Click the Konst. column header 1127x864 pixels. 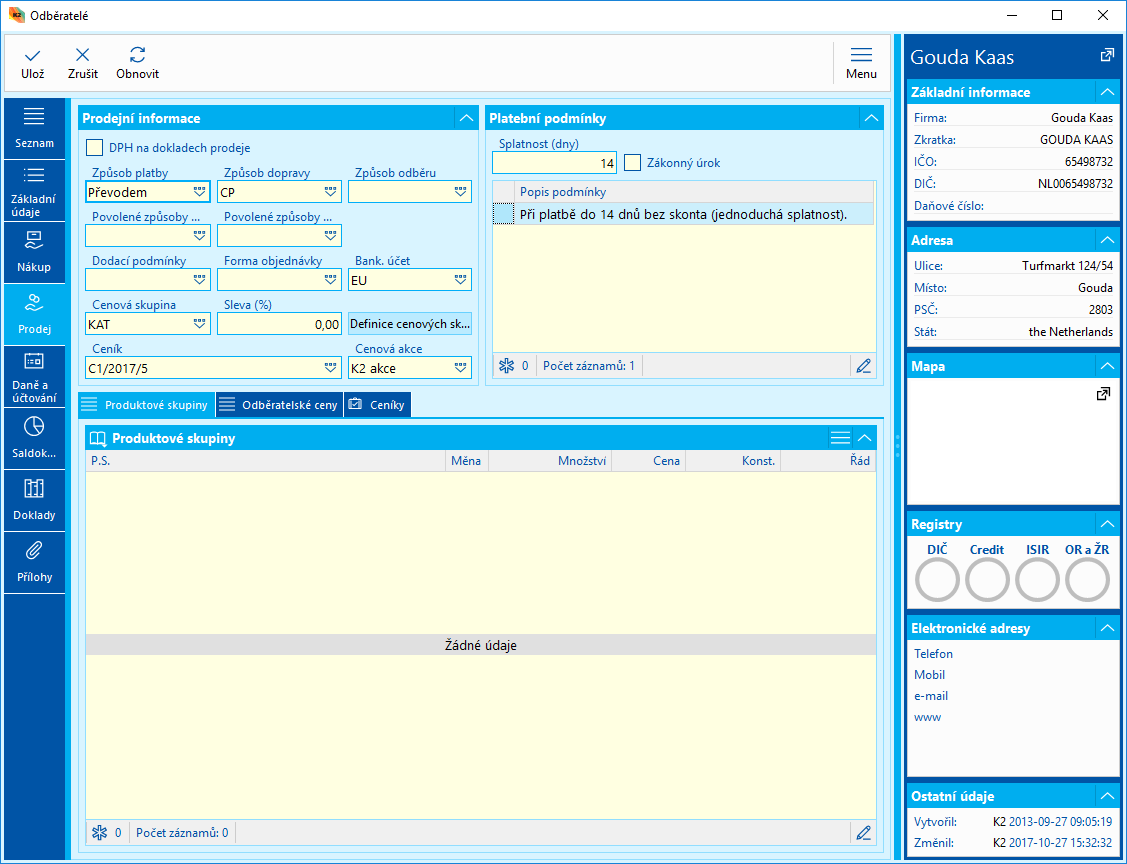click(733, 461)
